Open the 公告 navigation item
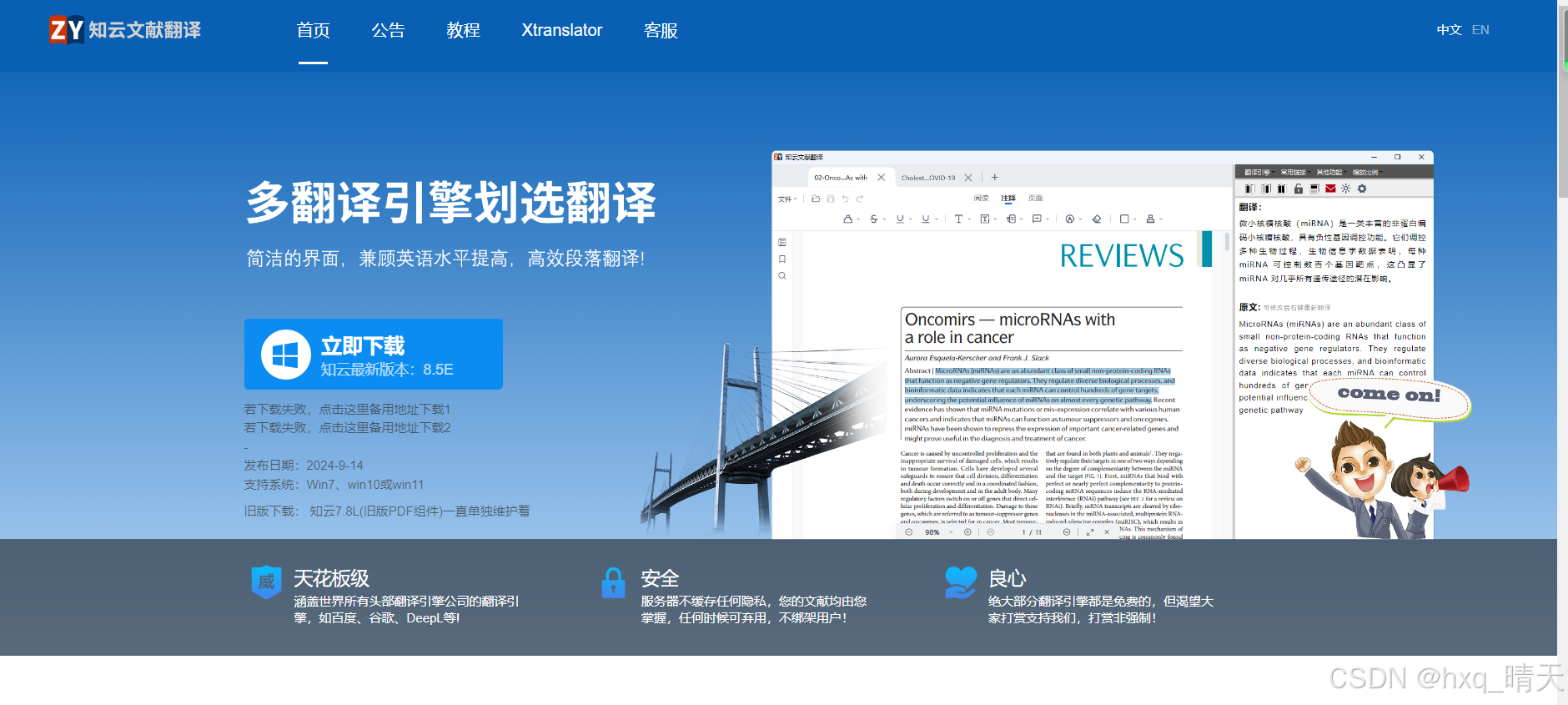This screenshot has height=705, width=1568. click(x=389, y=30)
